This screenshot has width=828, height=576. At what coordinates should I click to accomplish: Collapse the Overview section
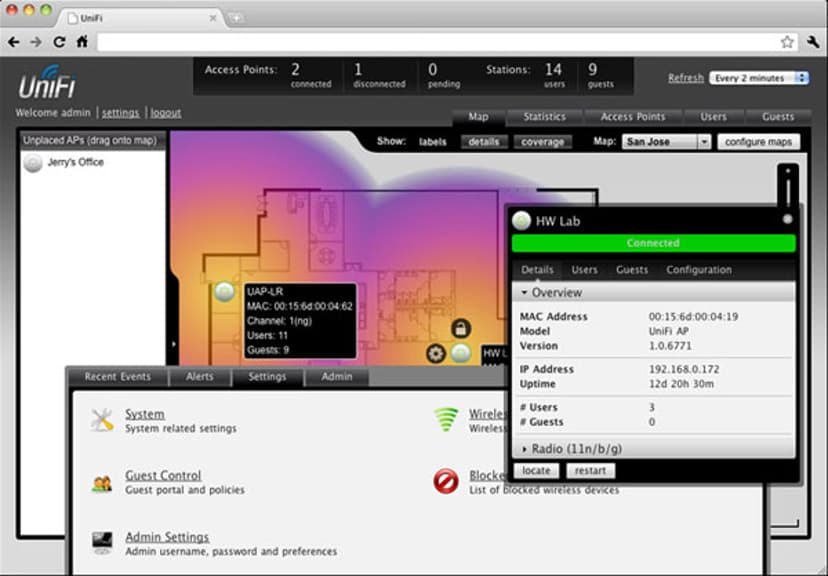point(653,292)
